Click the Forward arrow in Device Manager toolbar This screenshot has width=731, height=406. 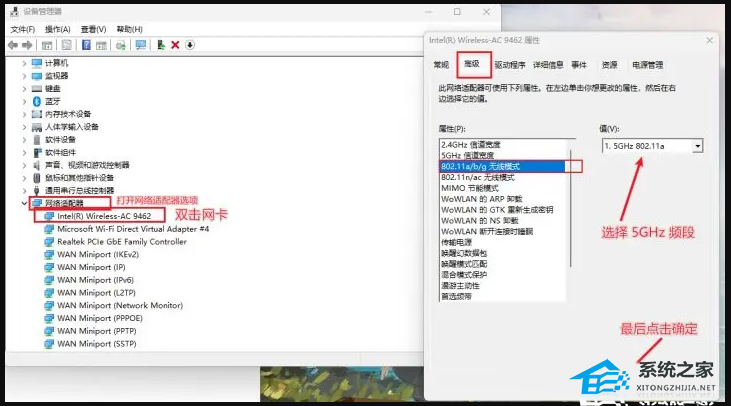tap(27, 45)
